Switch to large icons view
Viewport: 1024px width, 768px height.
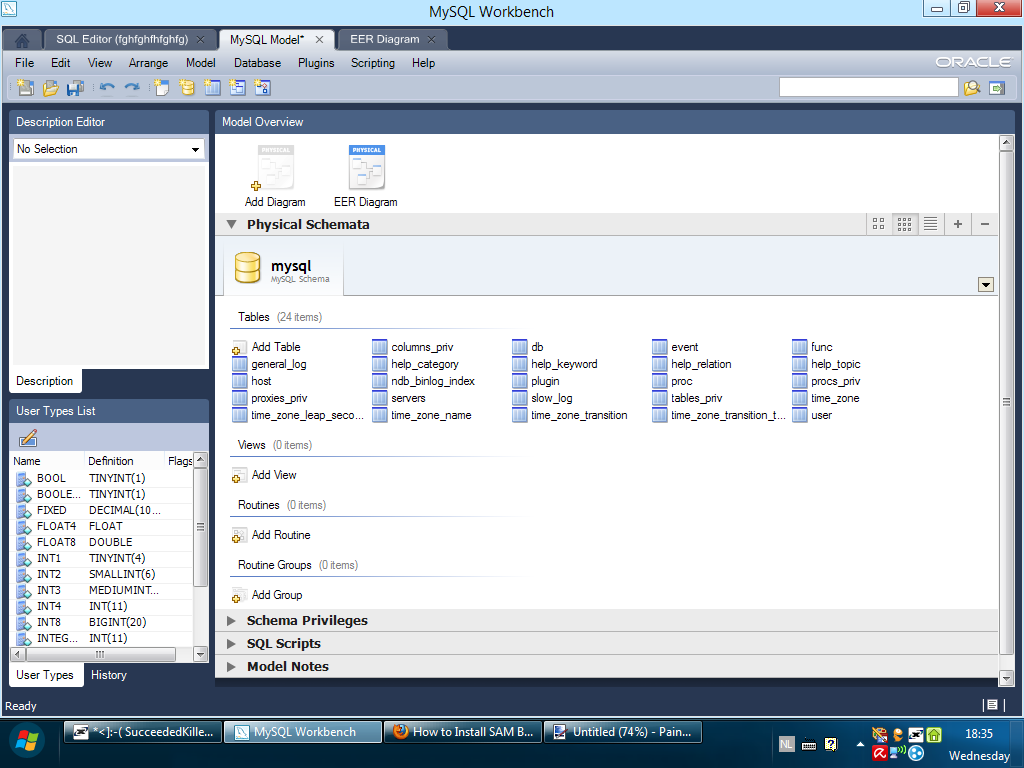click(x=878, y=224)
